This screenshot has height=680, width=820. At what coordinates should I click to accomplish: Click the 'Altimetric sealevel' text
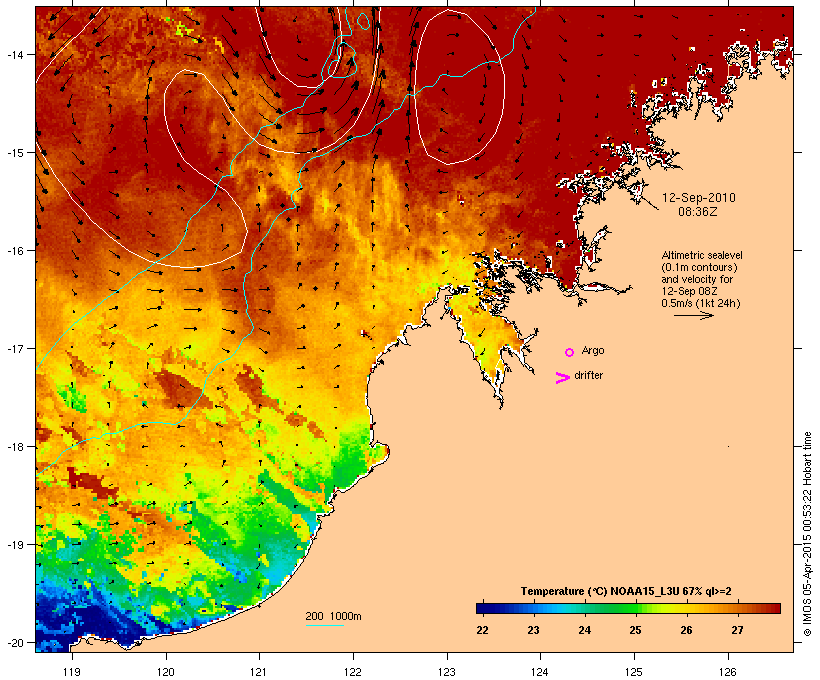[702, 255]
